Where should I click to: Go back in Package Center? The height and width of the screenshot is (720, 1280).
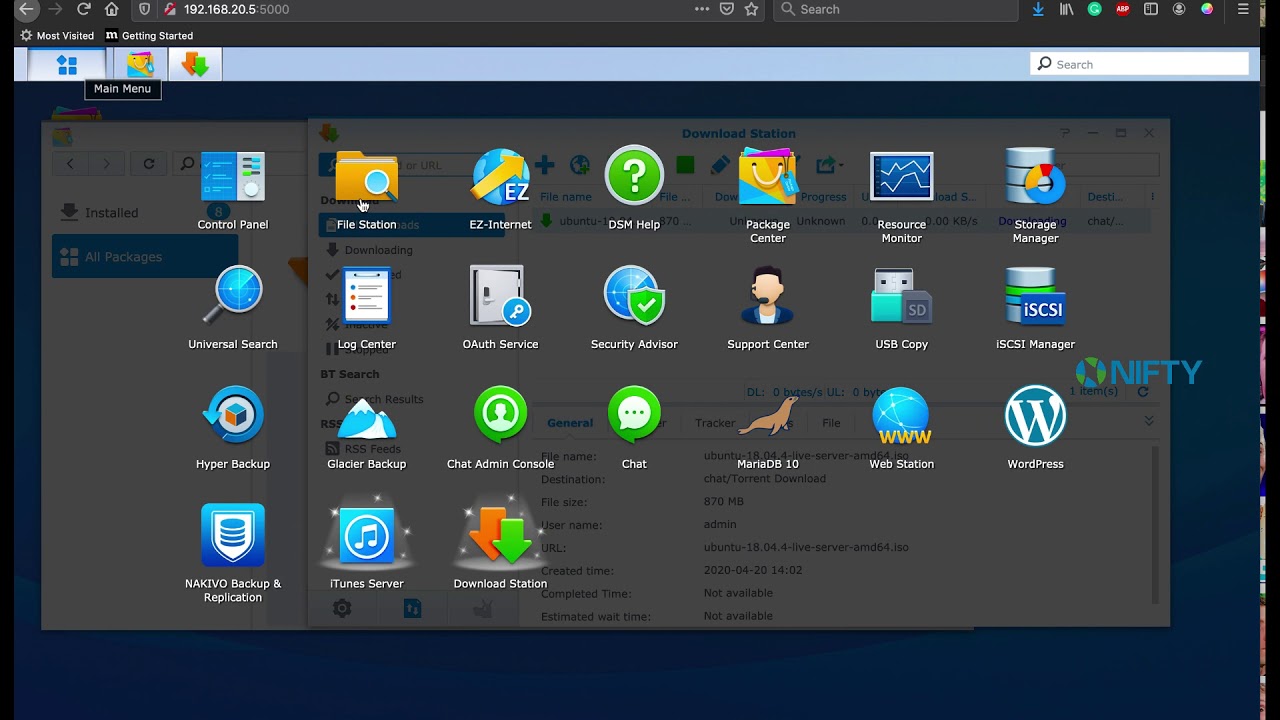tap(70, 164)
